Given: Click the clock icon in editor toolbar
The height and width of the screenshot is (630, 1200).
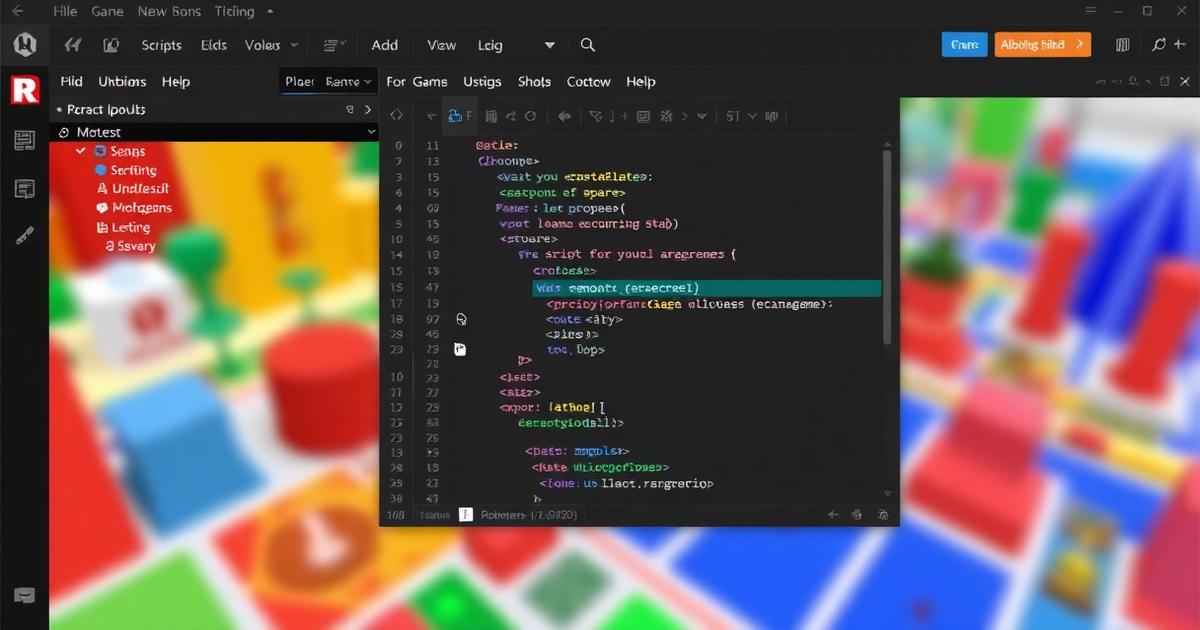Looking at the screenshot, I should tap(531, 116).
